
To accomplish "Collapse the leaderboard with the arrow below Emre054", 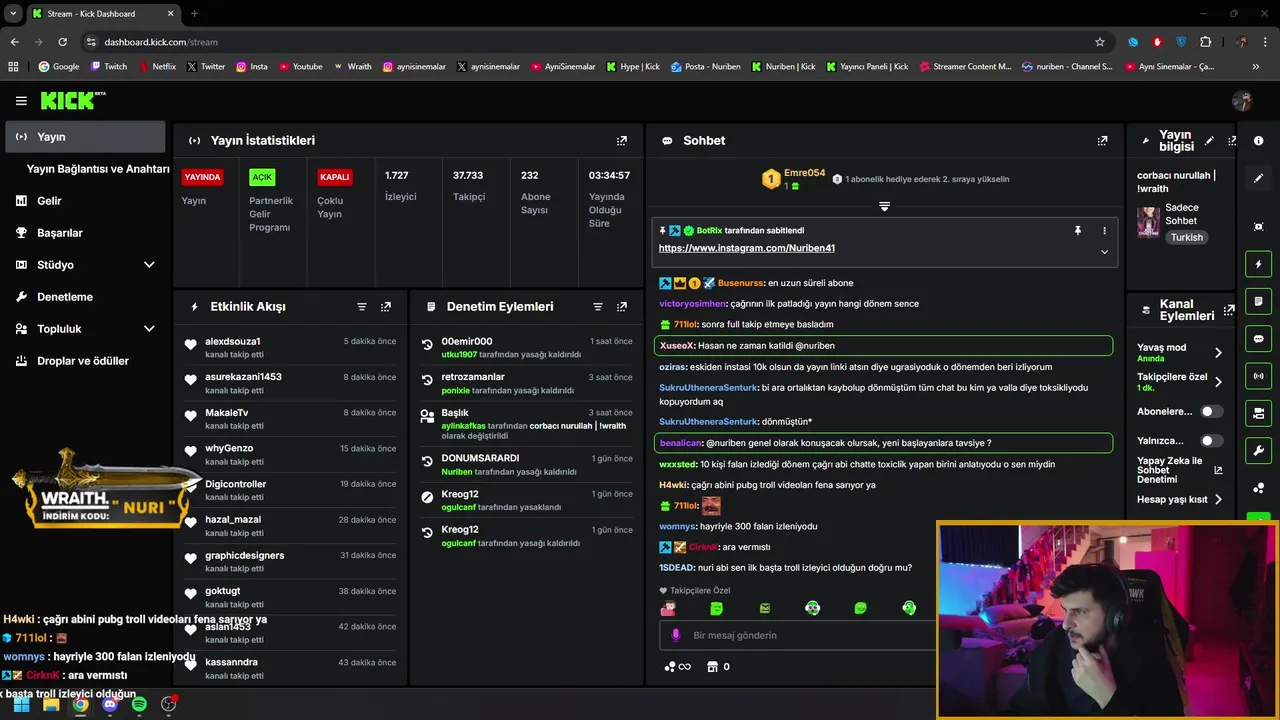I will pos(884,206).
